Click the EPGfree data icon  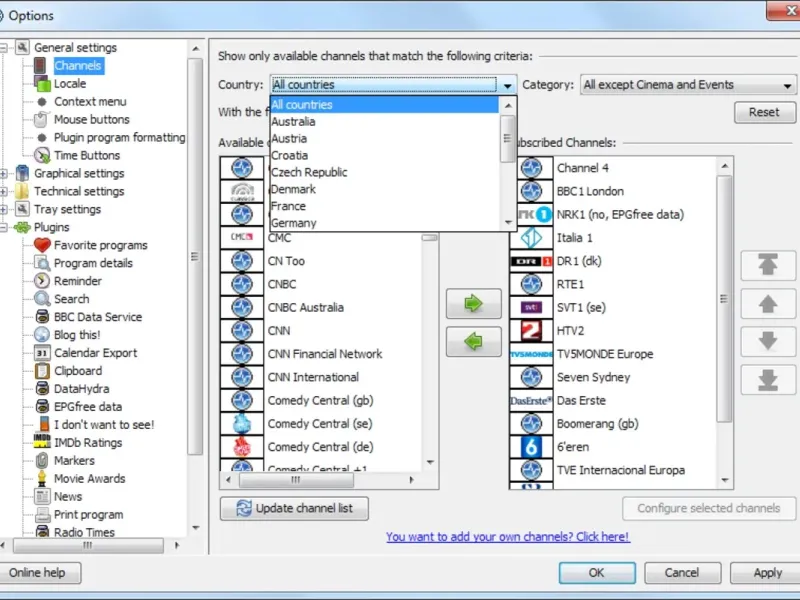coord(42,407)
